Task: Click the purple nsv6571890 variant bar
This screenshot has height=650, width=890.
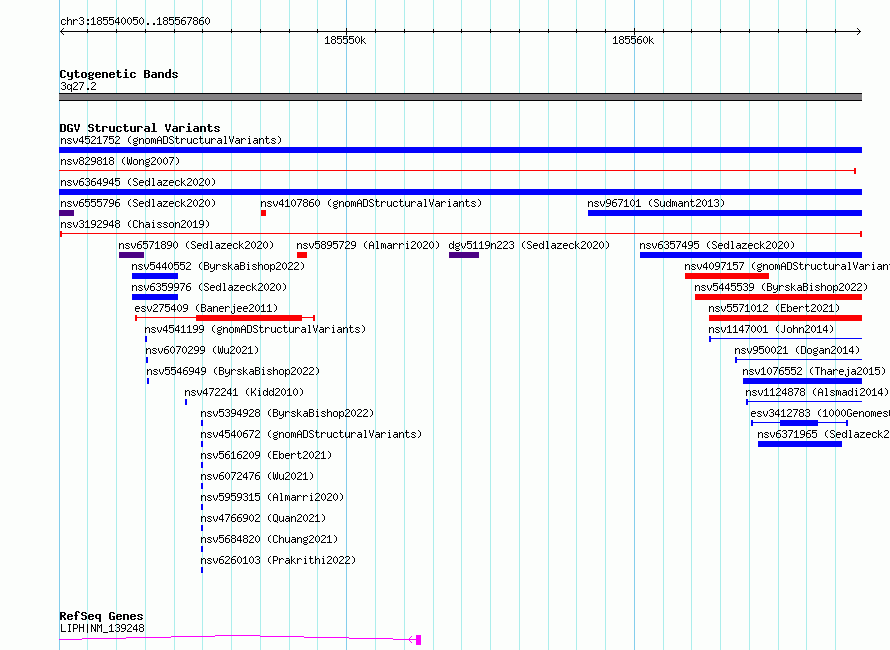Action: pyautogui.click(x=131, y=255)
